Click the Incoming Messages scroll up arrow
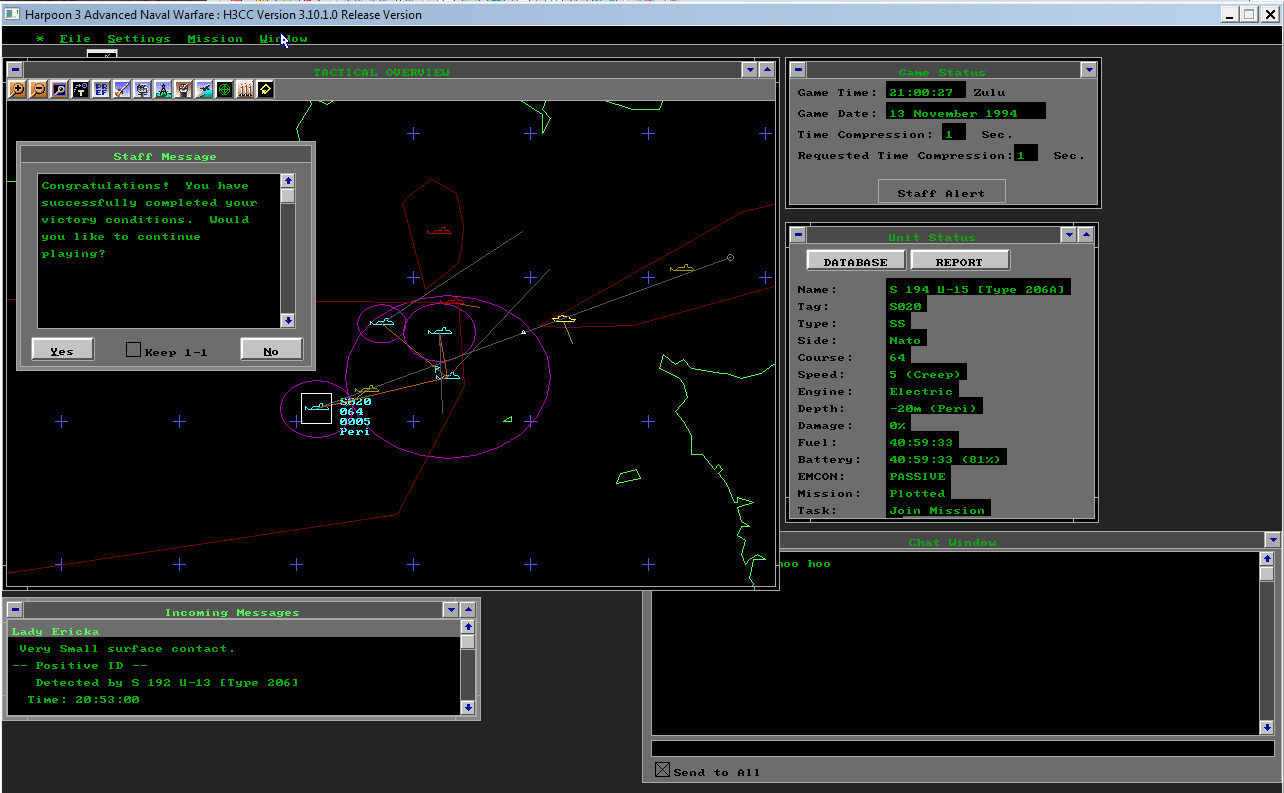The height and width of the screenshot is (793, 1284). coord(468,627)
